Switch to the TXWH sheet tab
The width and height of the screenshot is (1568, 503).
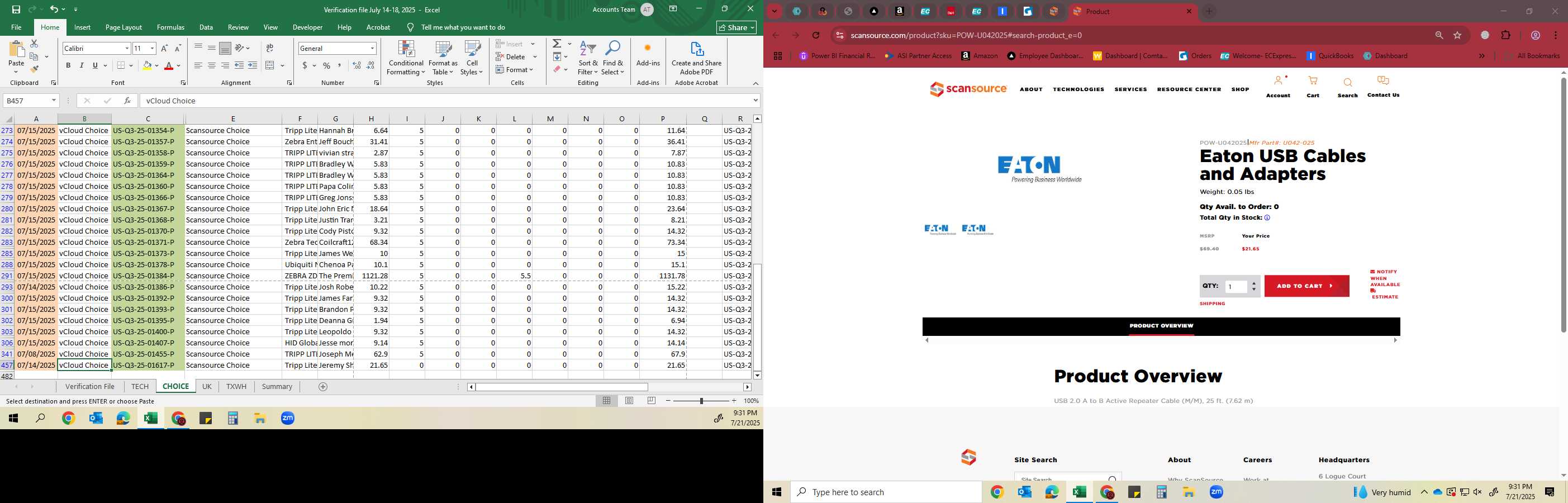pyautogui.click(x=236, y=387)
